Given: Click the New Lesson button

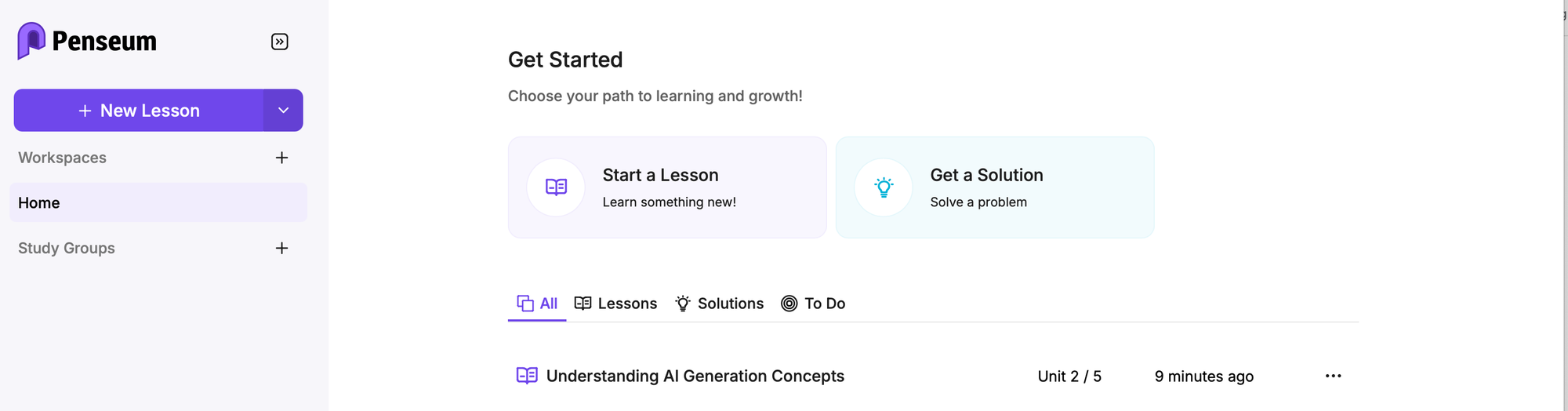Looking at the screenshot, I should [x=139, y=111].
